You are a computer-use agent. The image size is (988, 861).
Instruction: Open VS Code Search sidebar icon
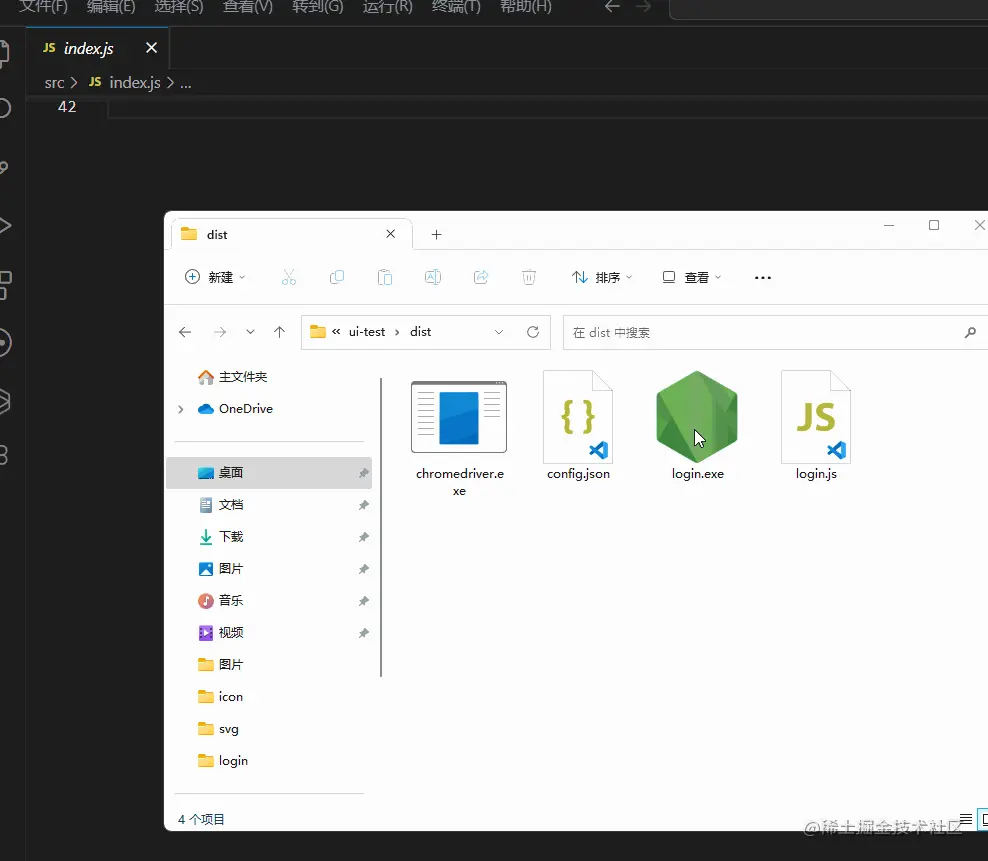click(3, 108)
